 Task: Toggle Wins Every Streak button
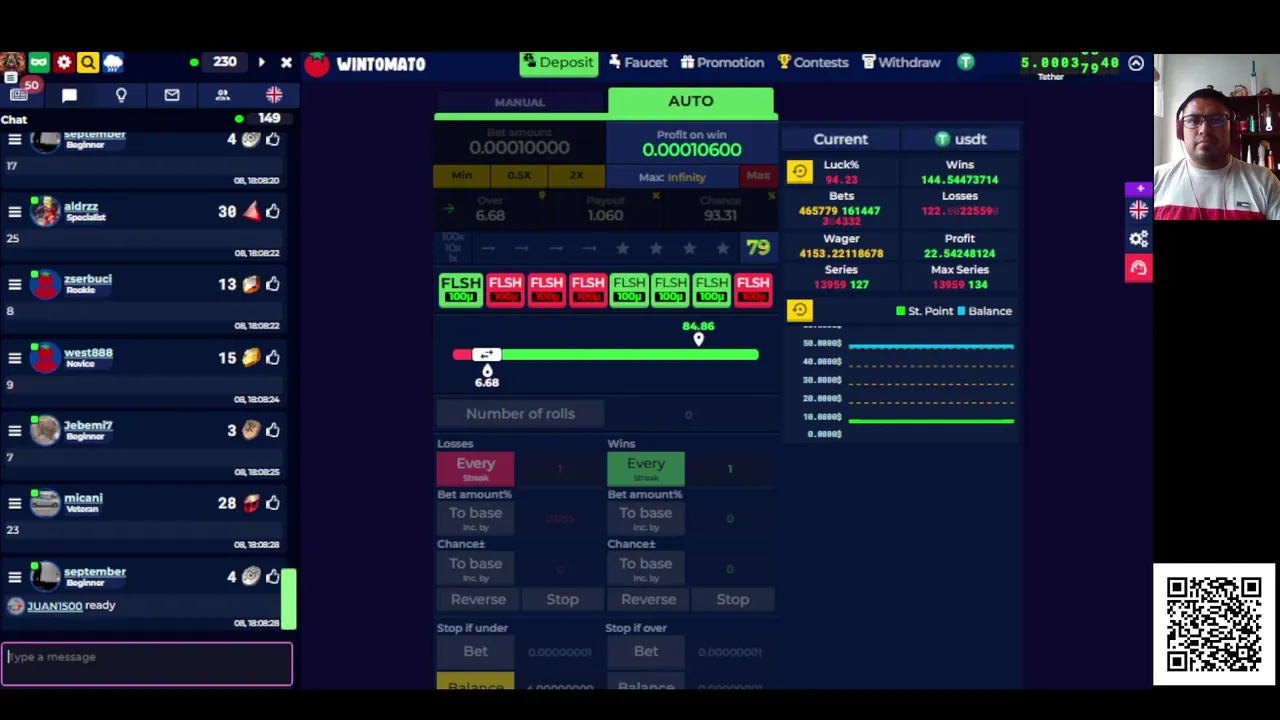pyautogui.click(x=645, y=468)
